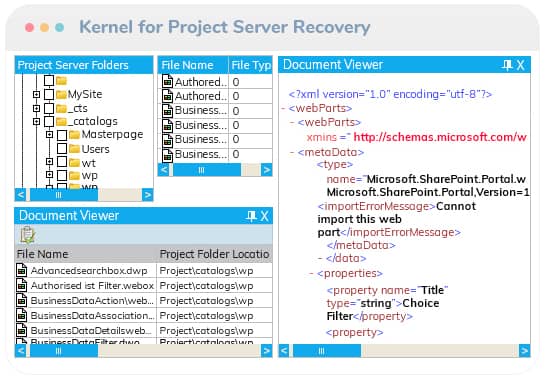Image resolution: width=545 pixels, height=380 pixels.
Task: Select the Advancedsearchbox.dwp file name
Action: [89, 270]
